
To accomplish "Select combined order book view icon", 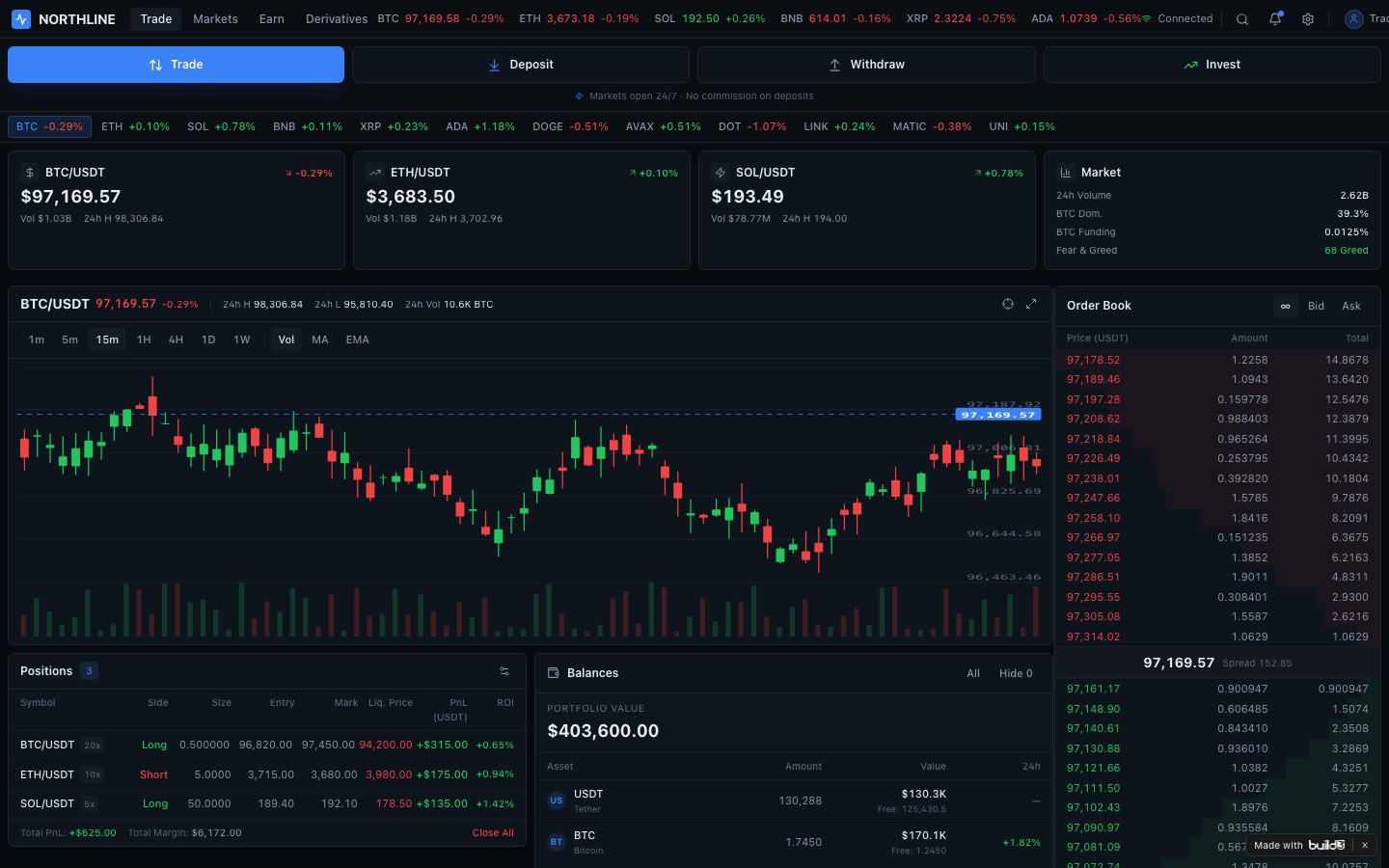I will [x=1285, y=306].
